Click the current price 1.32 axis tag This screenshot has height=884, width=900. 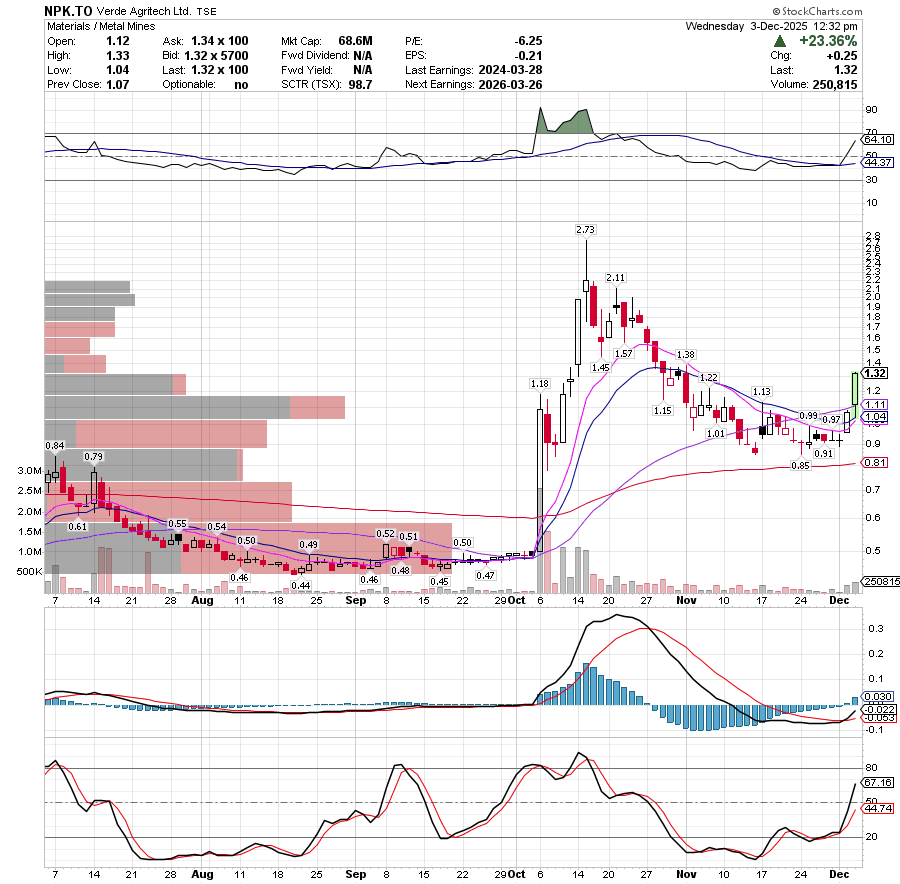pos(875,373)
